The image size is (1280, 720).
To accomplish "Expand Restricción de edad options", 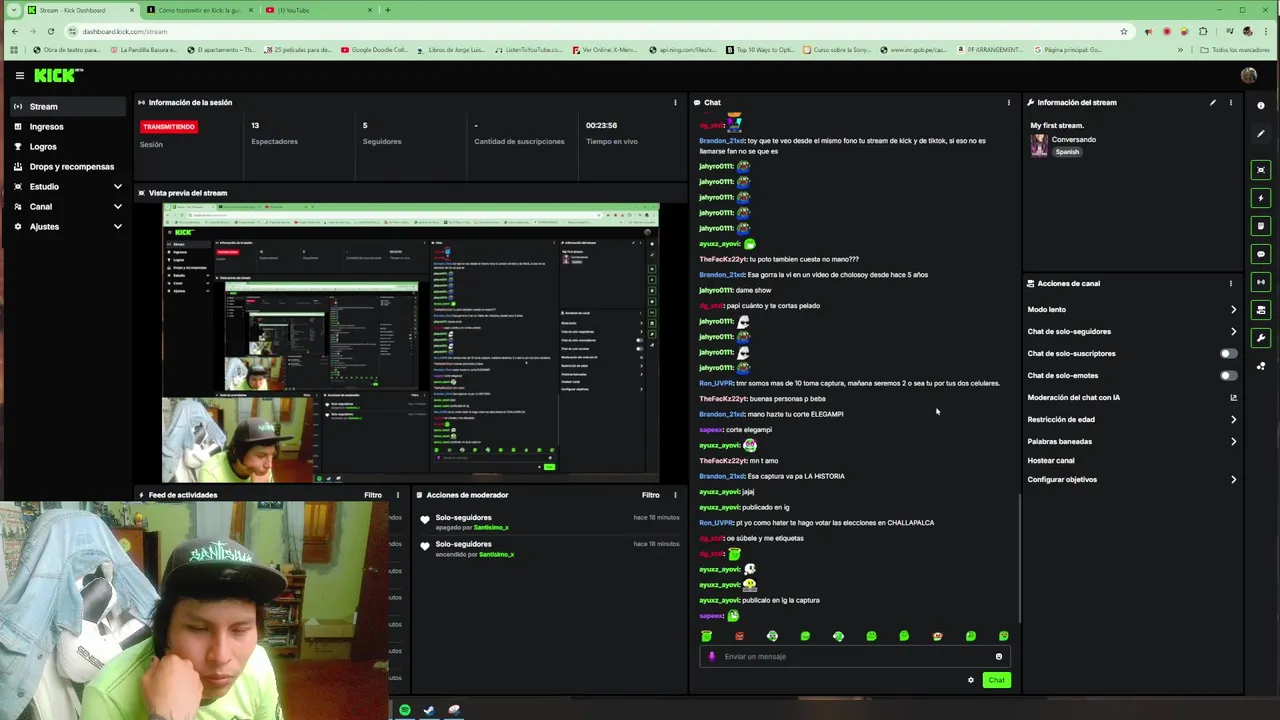I will click(x=1233, y=419).
